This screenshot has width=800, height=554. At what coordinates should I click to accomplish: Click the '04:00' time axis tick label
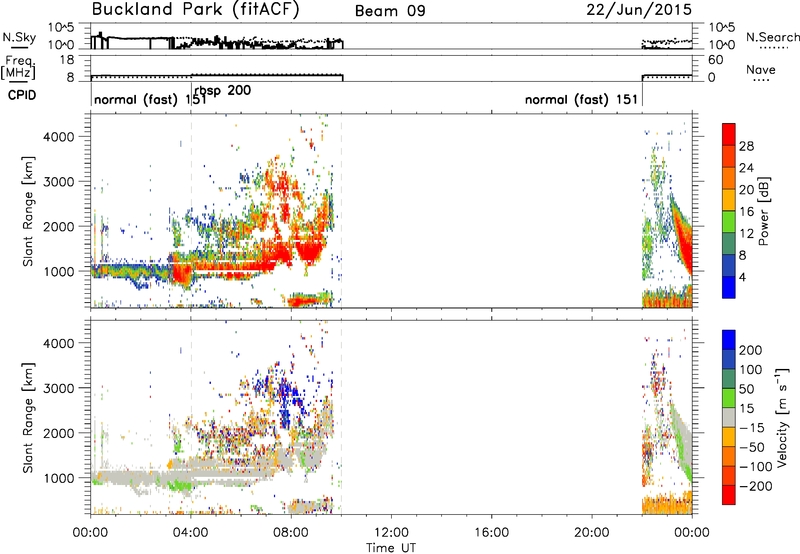pyautogui.click(x=191, y=533)
